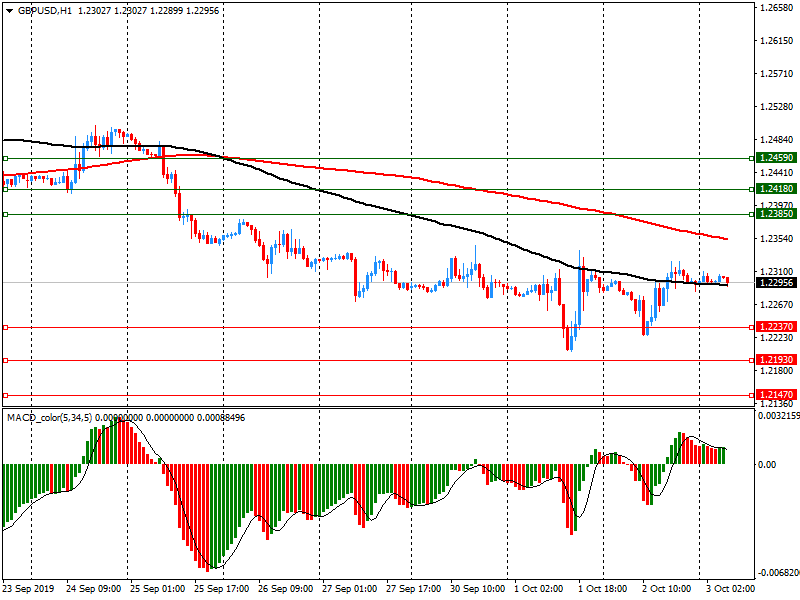800x600 pixels.
Task: Click the 1.25280 price axis value
Action: pyautogui.click(x=777, y=107)
